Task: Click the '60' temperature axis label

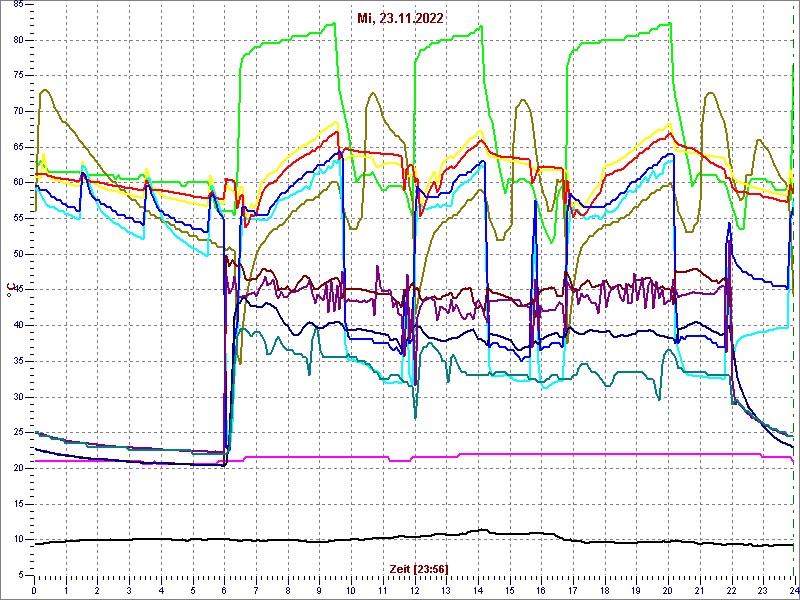Action: (x=17, y=183)
